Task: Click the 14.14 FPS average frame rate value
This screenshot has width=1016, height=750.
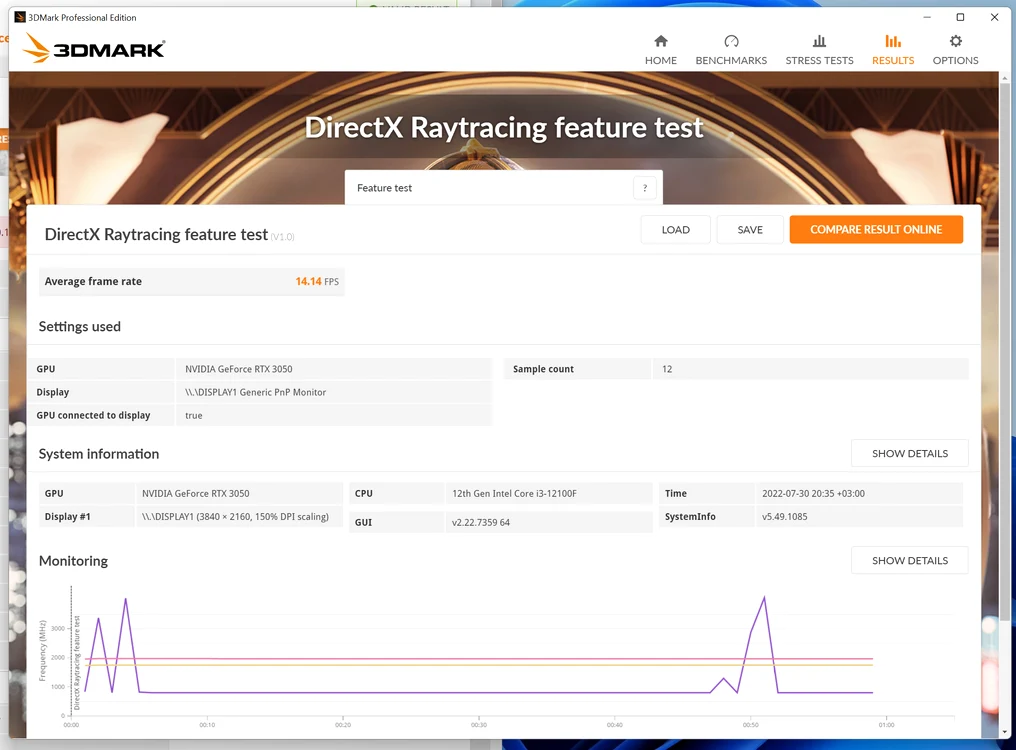Action: [x=317, y=281]
